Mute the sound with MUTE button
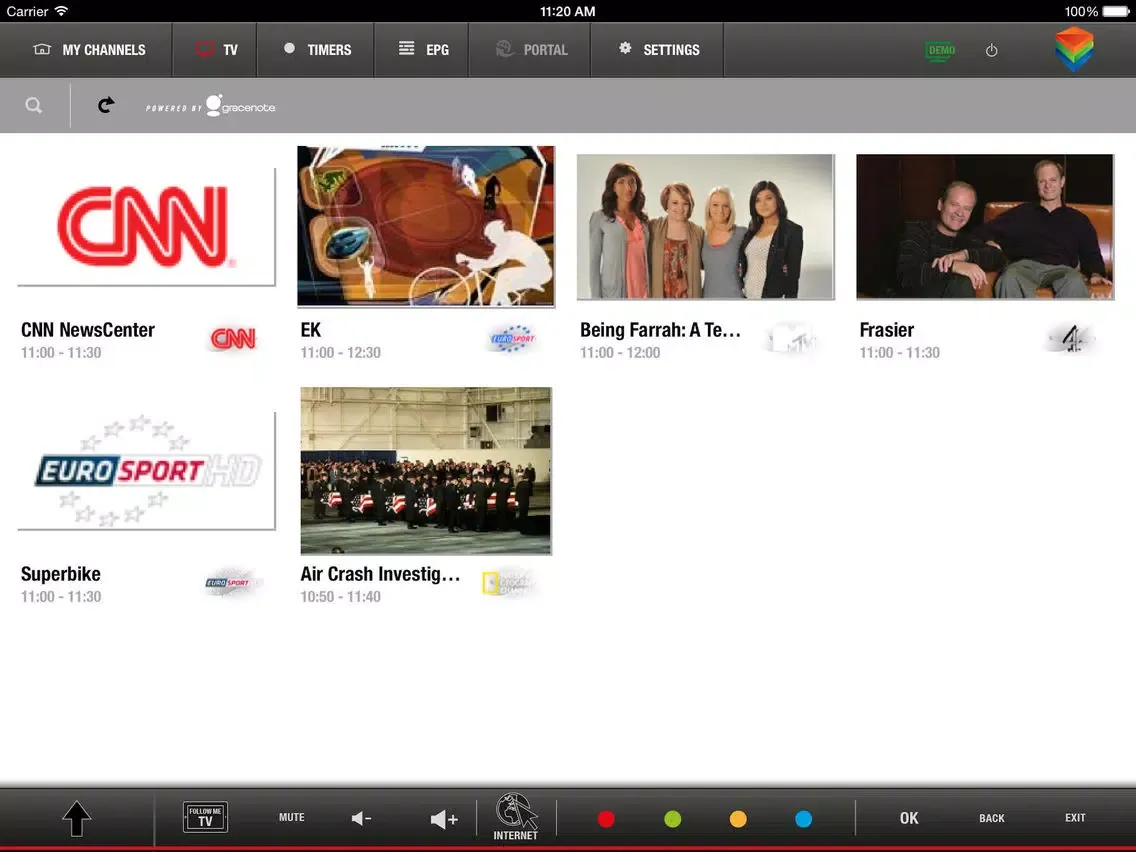The height and width of the screenshot is (852, 1136). 291,817
